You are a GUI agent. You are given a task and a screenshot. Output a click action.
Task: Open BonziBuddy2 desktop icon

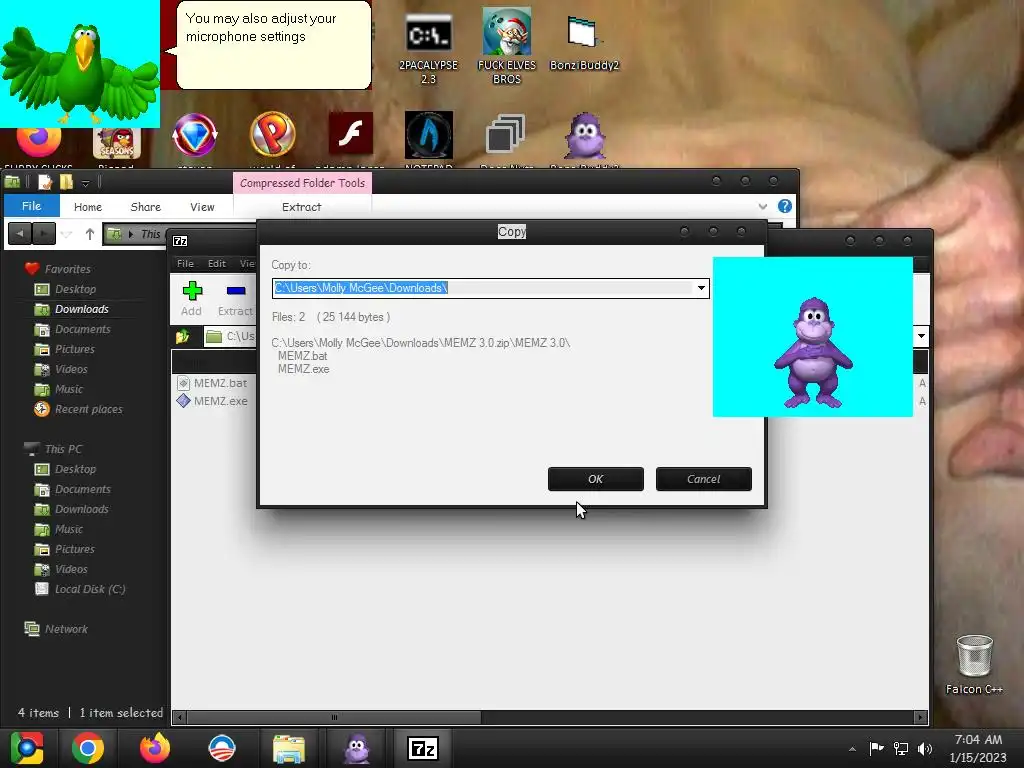tap(584, 43)
